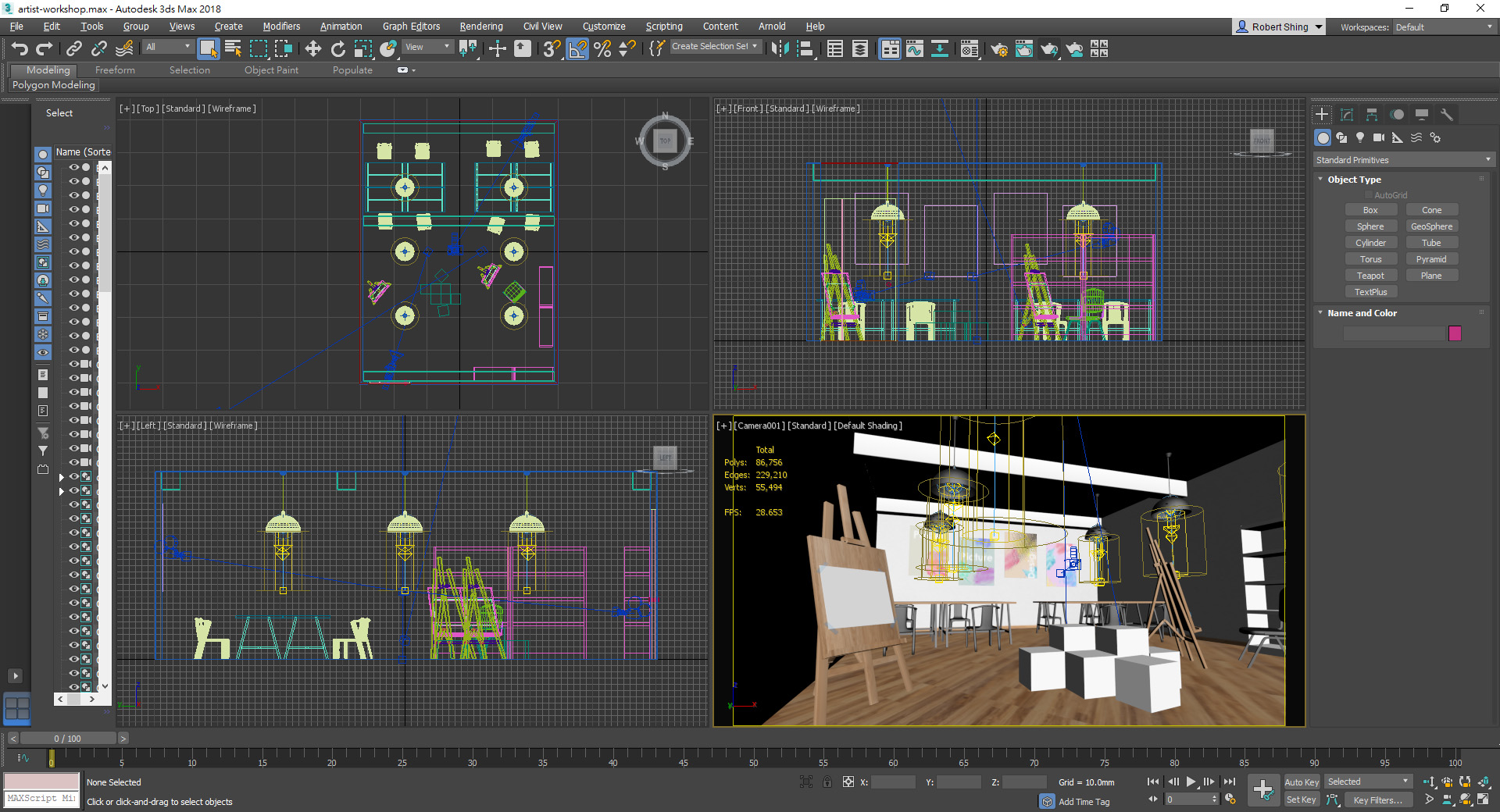Open the Rendering menu
This screenshot has height=812, width=1500.
(x=480, y=27)
